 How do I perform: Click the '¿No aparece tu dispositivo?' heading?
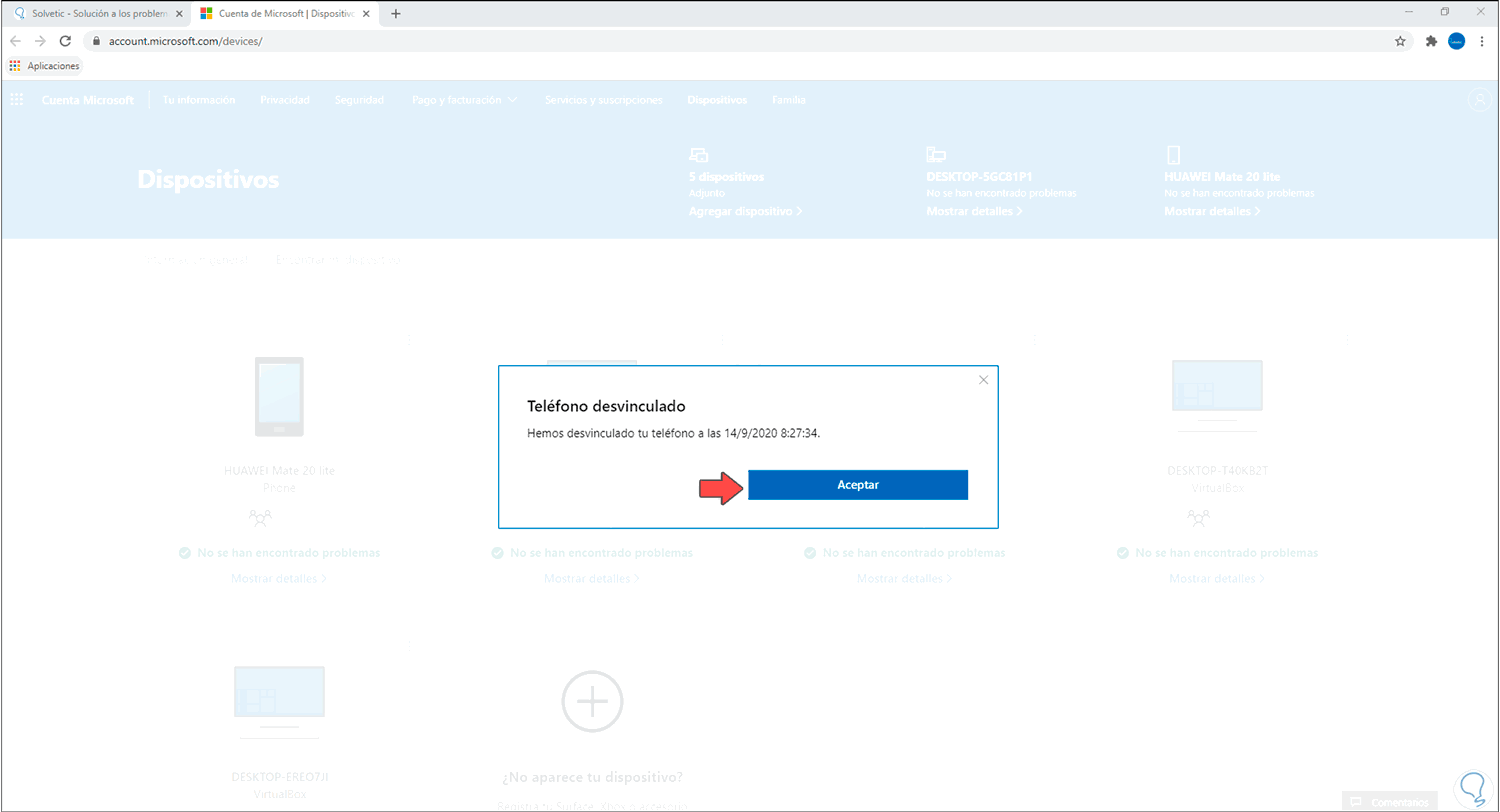(592, 777)
